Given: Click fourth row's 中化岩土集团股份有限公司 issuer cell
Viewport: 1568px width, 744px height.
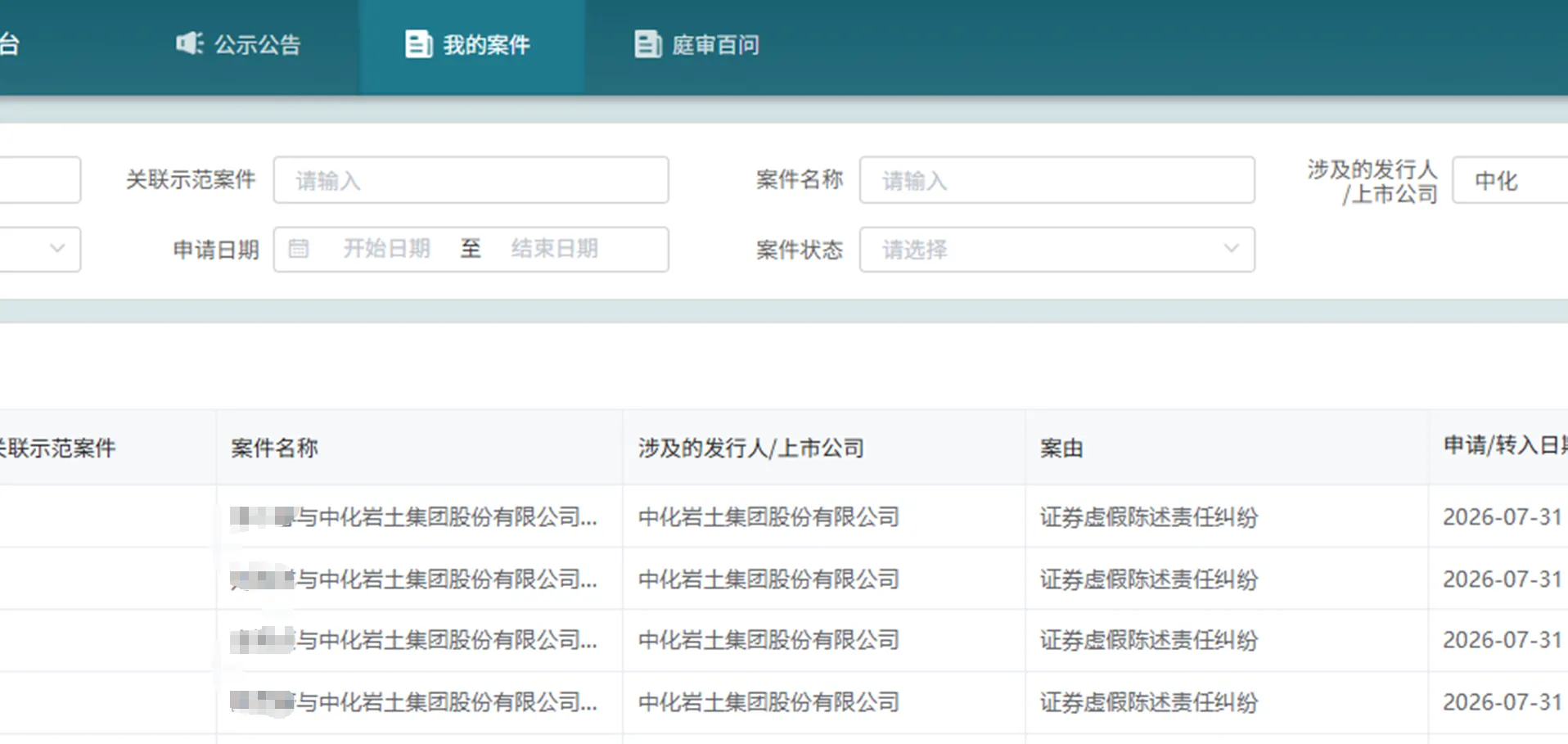Looking at the screenshot, I should coord(768,702).
